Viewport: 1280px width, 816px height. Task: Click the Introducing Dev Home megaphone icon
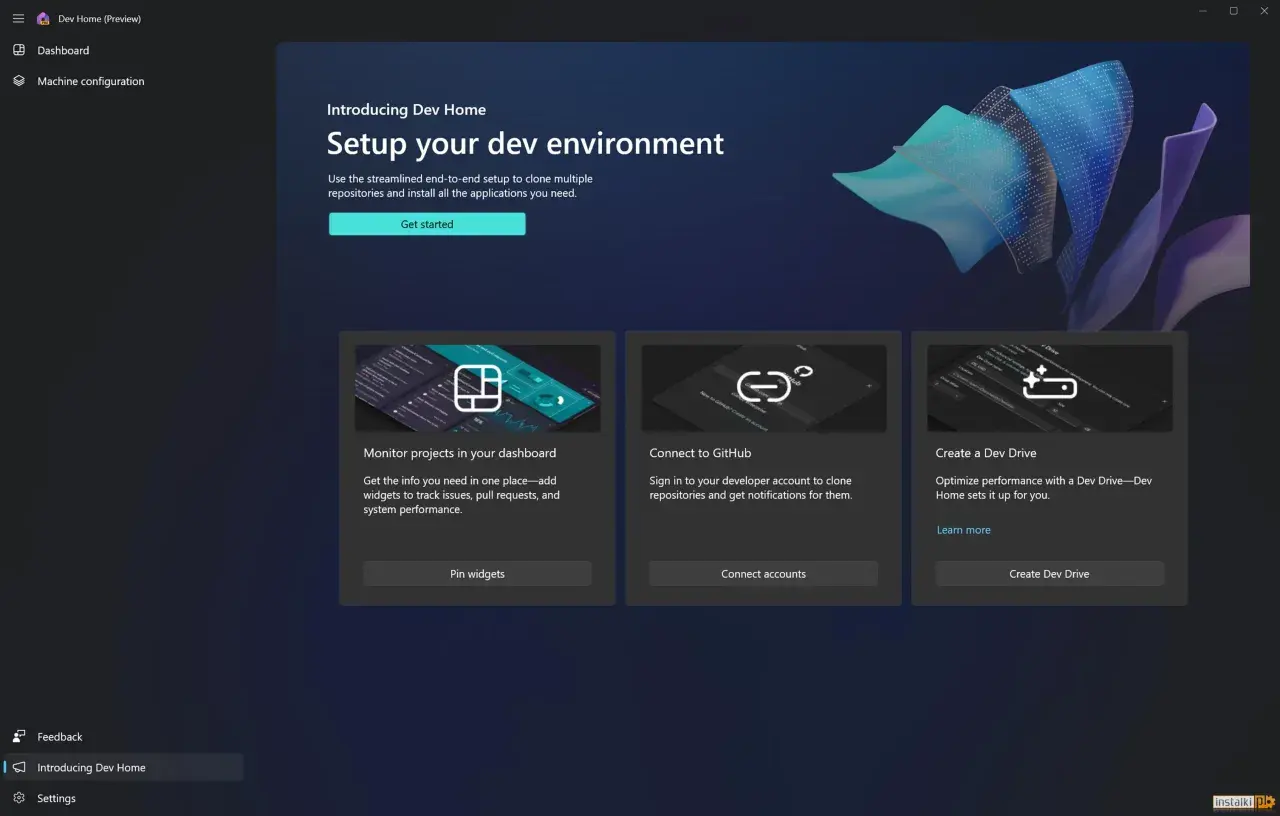click(x=19, y=767)
